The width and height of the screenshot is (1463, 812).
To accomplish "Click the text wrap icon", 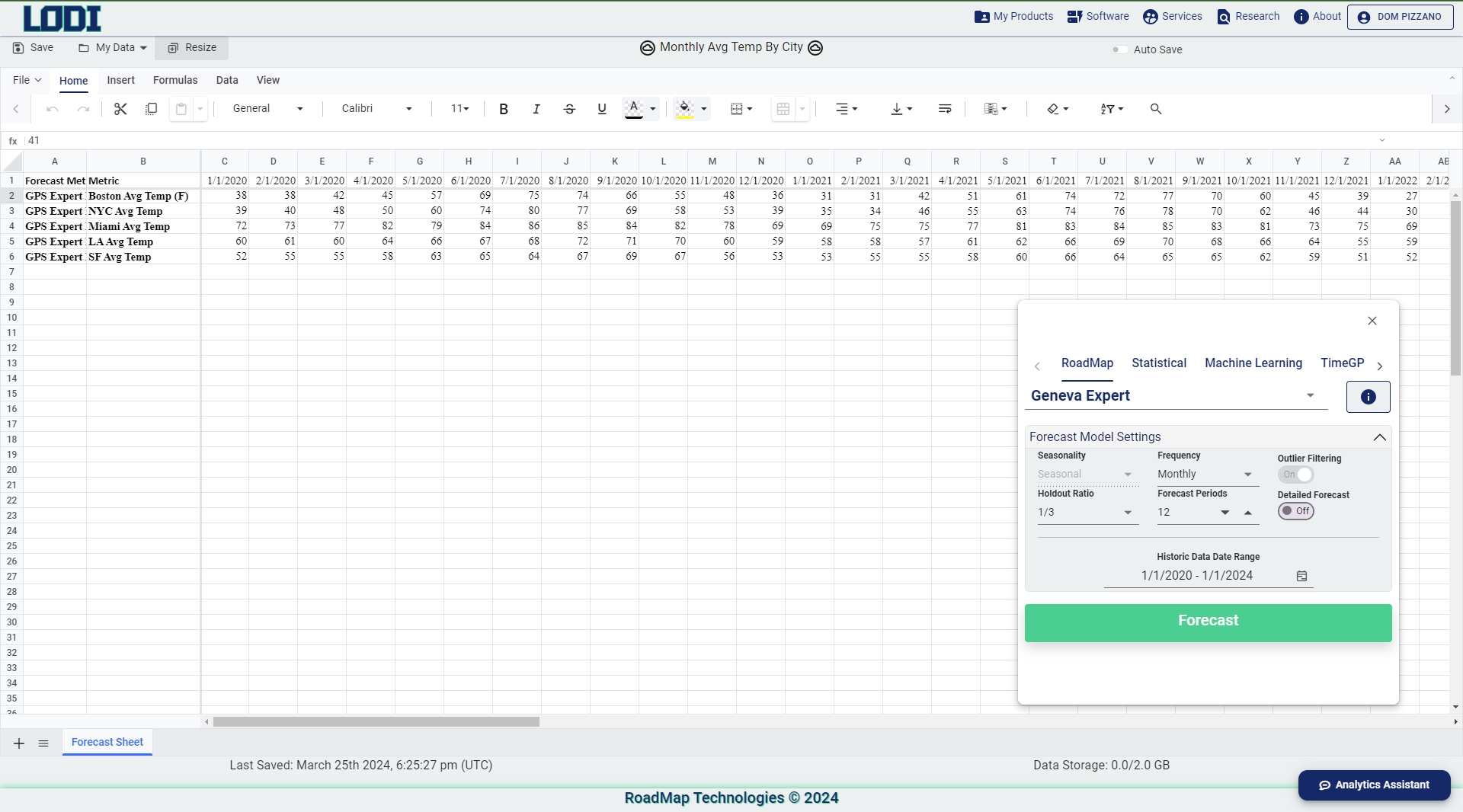I will click(x=945, y=109).
